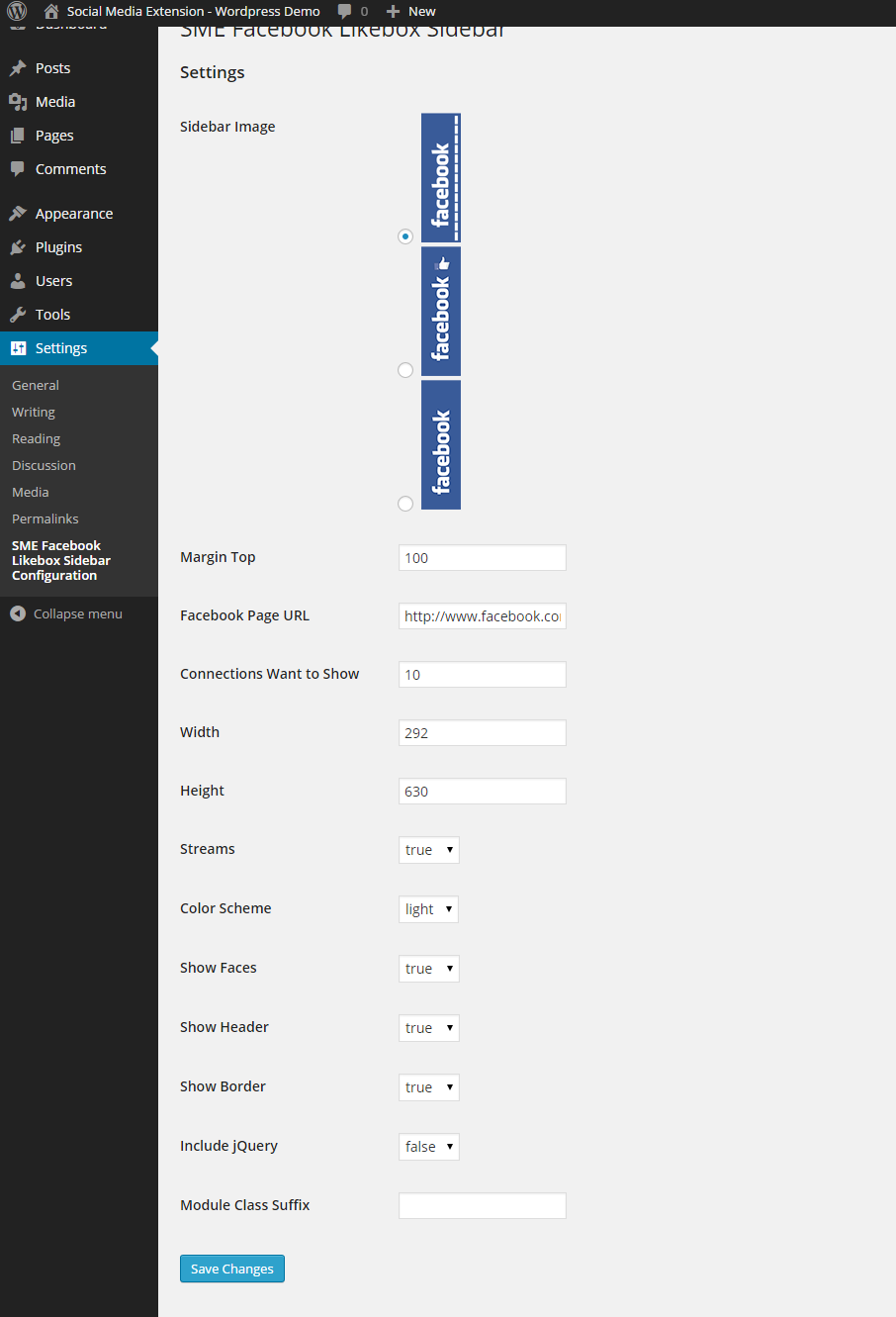Go to Writing settings submenu
Image resolution: width=896 pixels, height=1317 pixels.
pyautogui.click(x=34, y=413)
